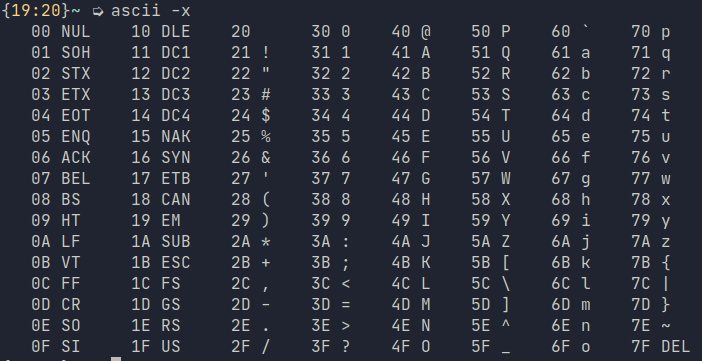Select the "21 !" entry
The width and height of the screenshot is (702, 361).
[x=251, y=52]
